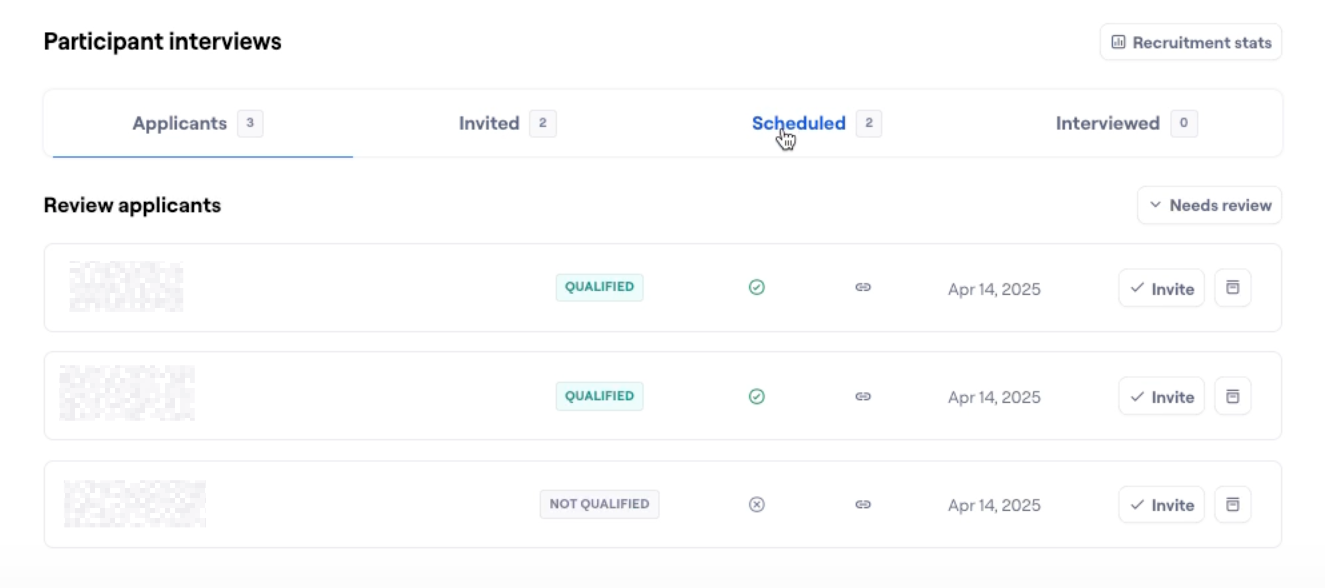The width and height of the screenshot is (1325, 588).
Task: Open the Recruitment stats button
Action: pyautogui.click(x=1191, y=42)
